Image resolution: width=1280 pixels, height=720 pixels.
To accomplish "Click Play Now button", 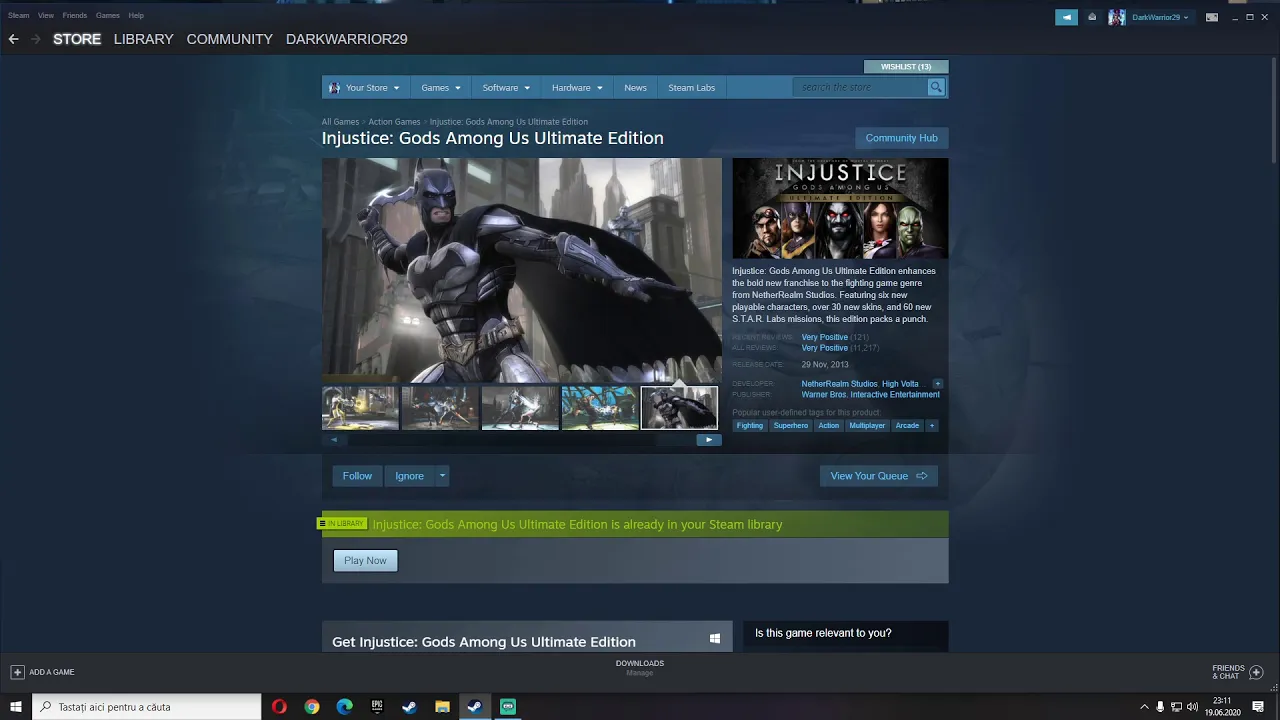I will click(365, 561).
